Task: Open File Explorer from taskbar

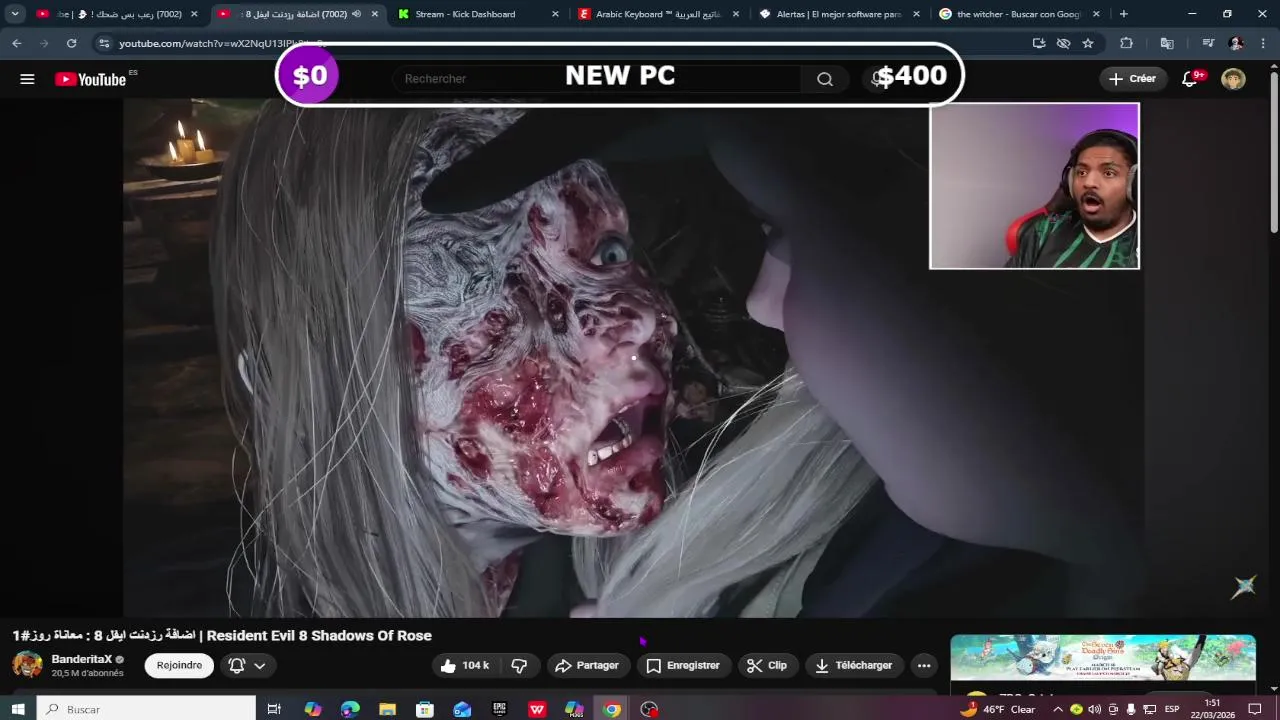Action: coord(387,709)
